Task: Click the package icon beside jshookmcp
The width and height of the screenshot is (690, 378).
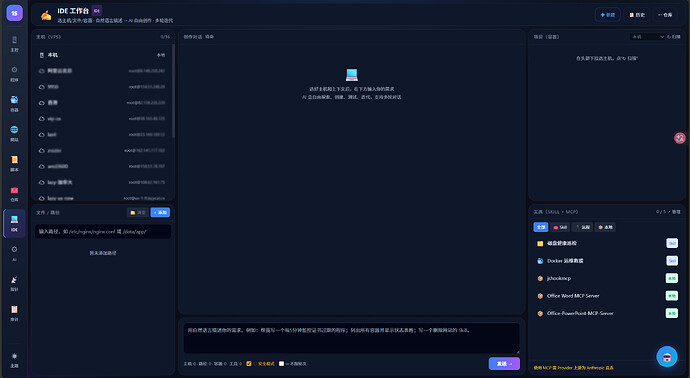Action: coord(540,279)
